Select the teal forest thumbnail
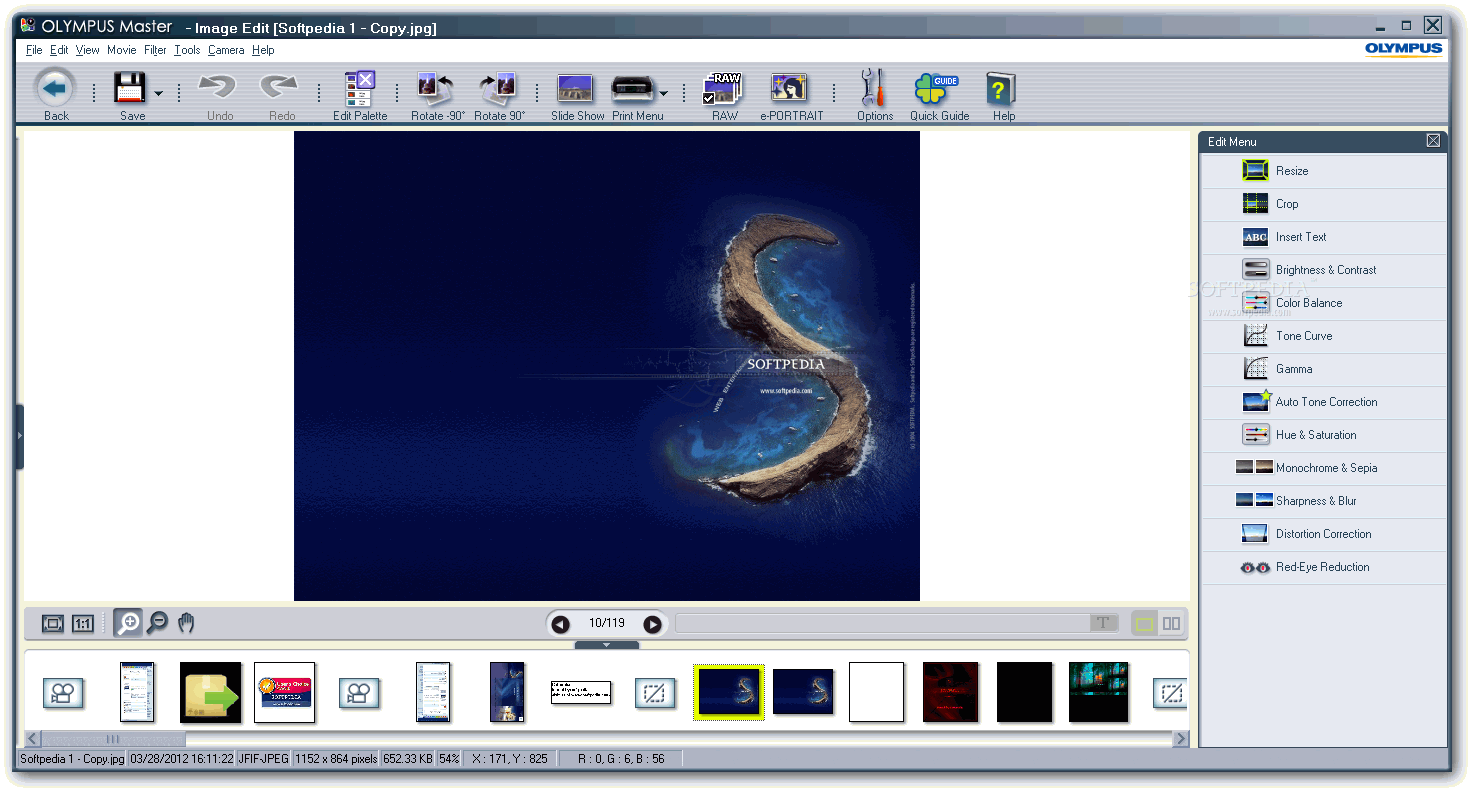 point(1098,692)
